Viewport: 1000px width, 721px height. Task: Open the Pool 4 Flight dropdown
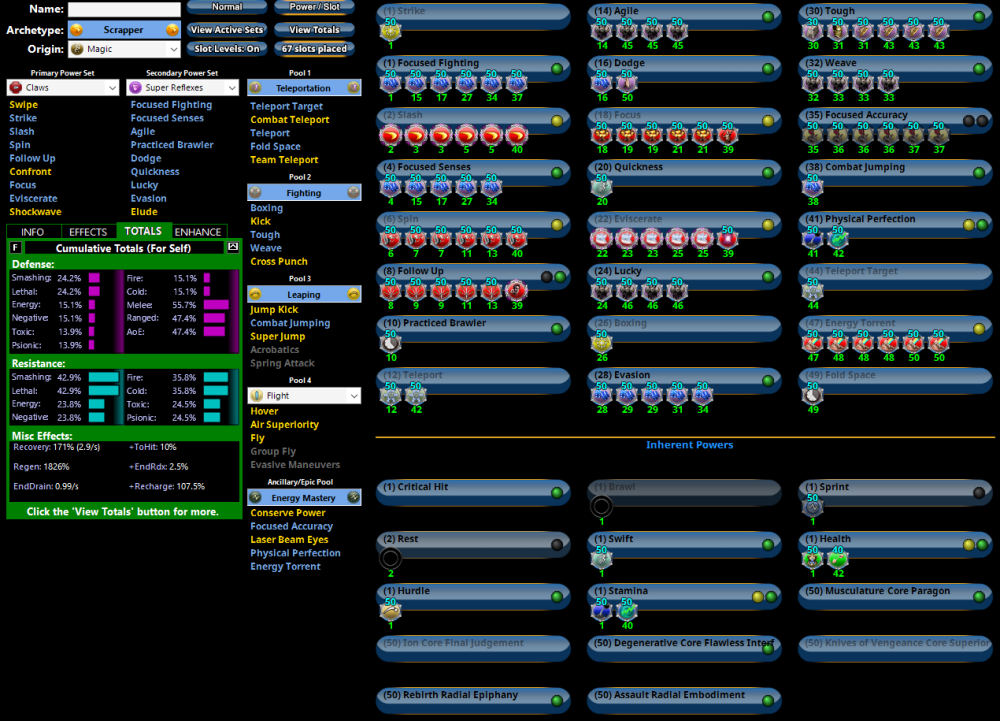tap(304, 396)
